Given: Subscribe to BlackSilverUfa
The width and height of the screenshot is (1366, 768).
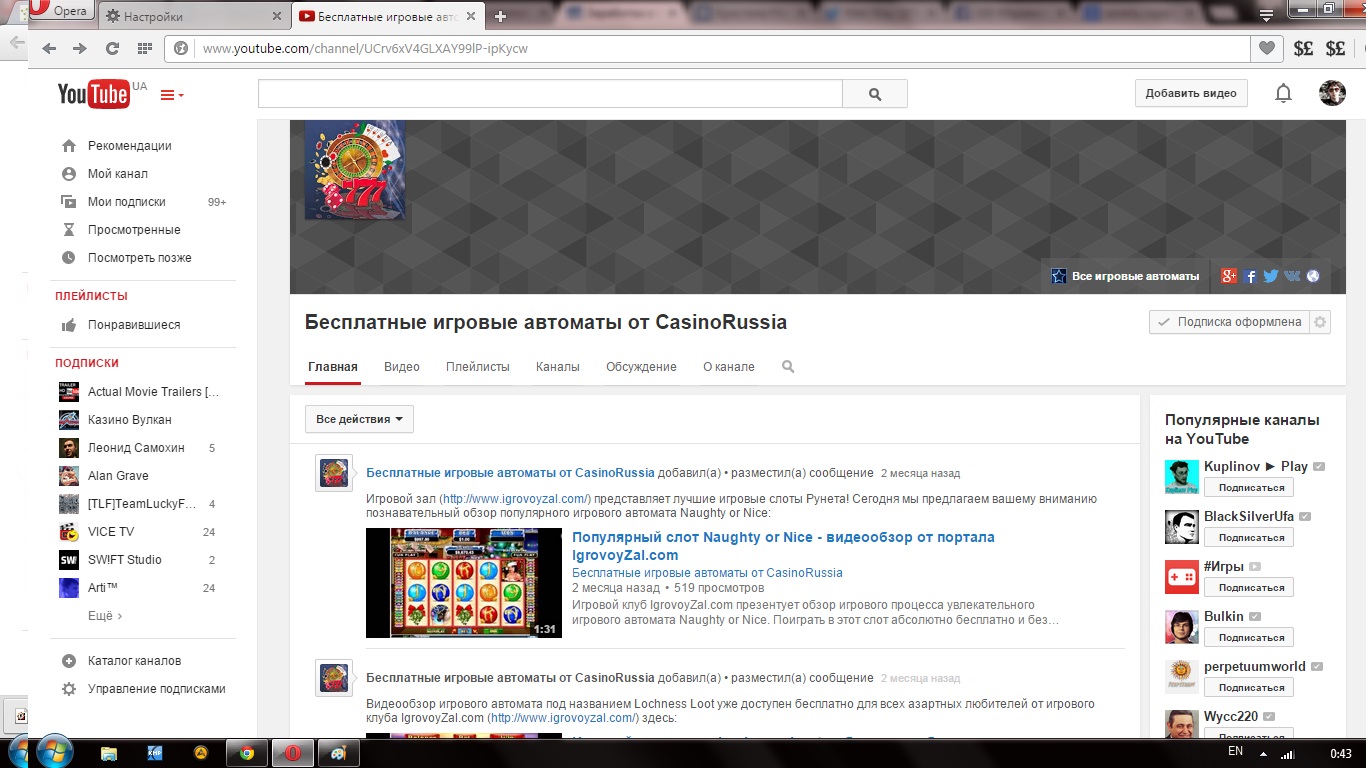Looking at the screenshot, I should 1249,538.
